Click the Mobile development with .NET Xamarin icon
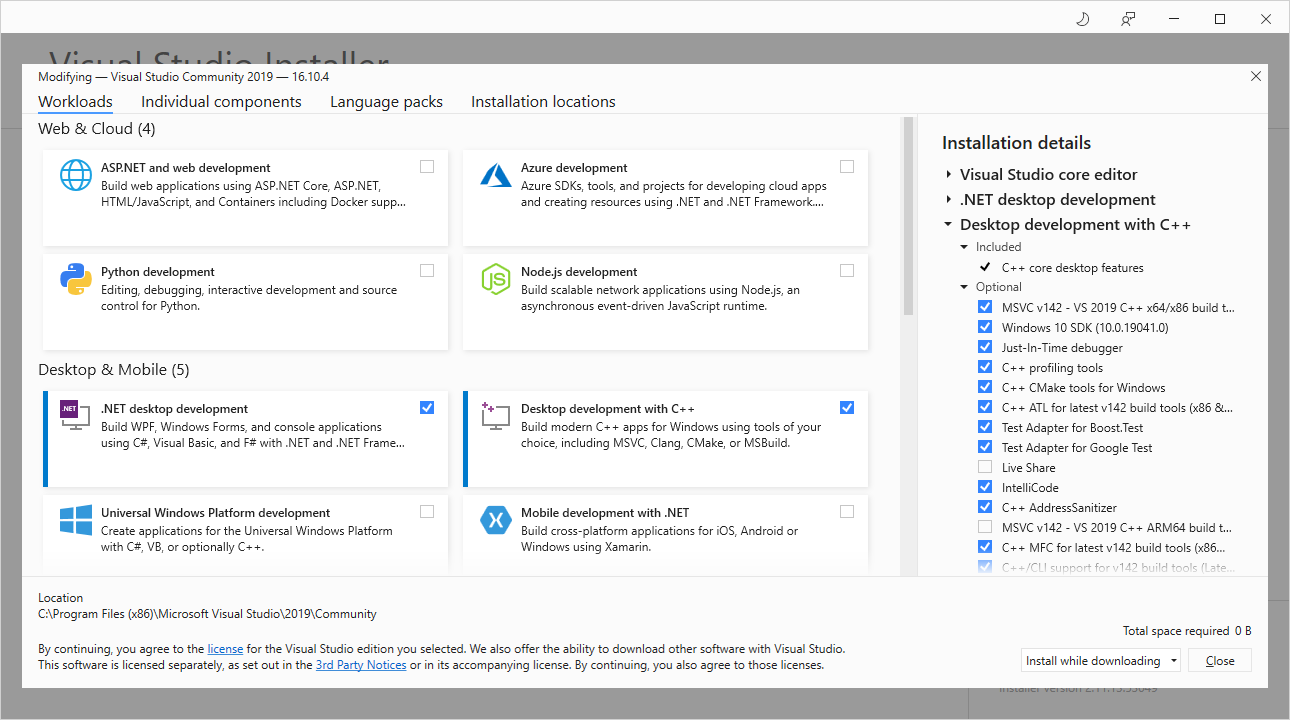 [496, 520]
